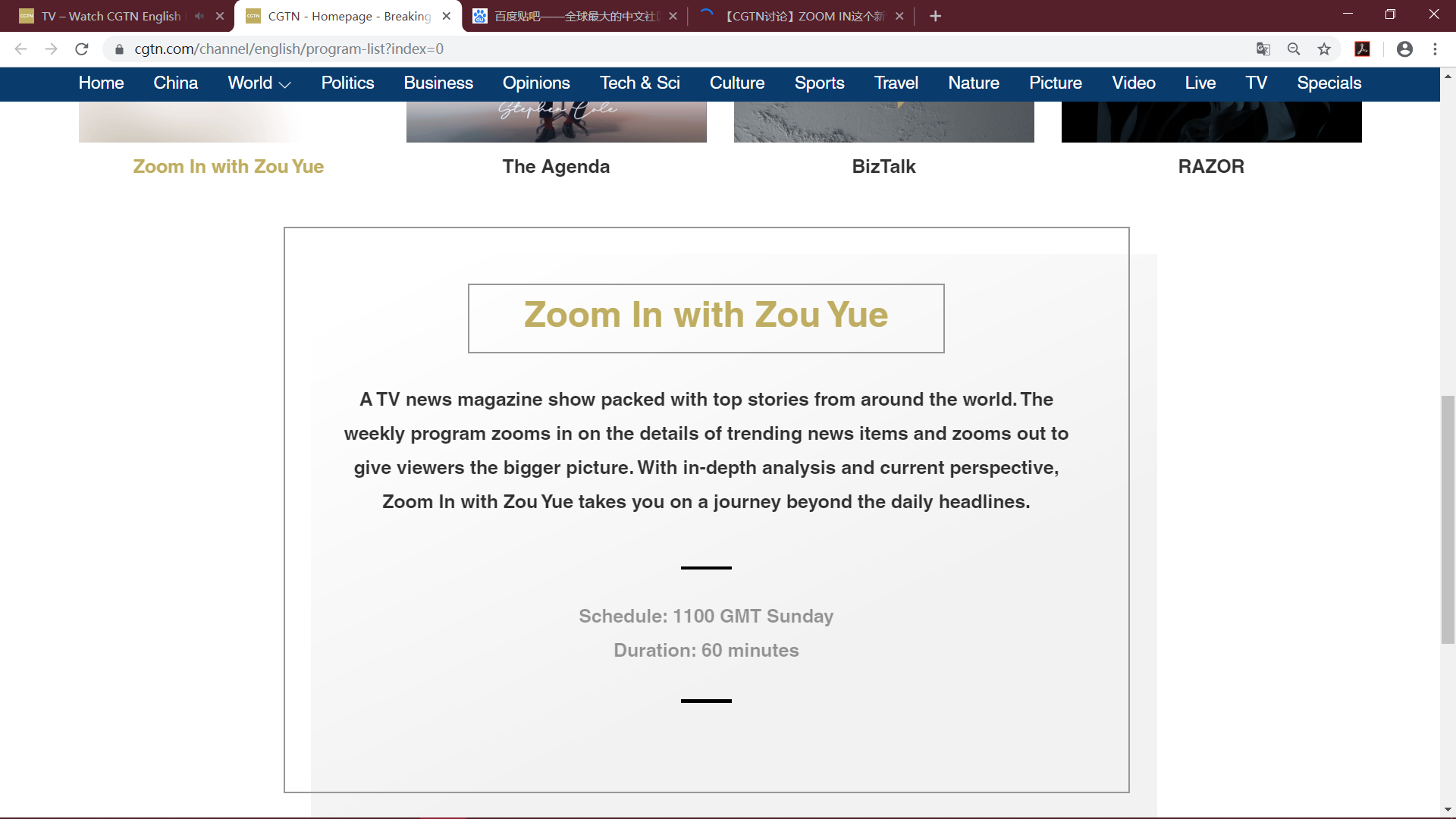This screenshot has width=1456, height=819.
Task: Click the RAZOR program thumbnail image
Action: pyautogui.click(x=1211, y=121)
